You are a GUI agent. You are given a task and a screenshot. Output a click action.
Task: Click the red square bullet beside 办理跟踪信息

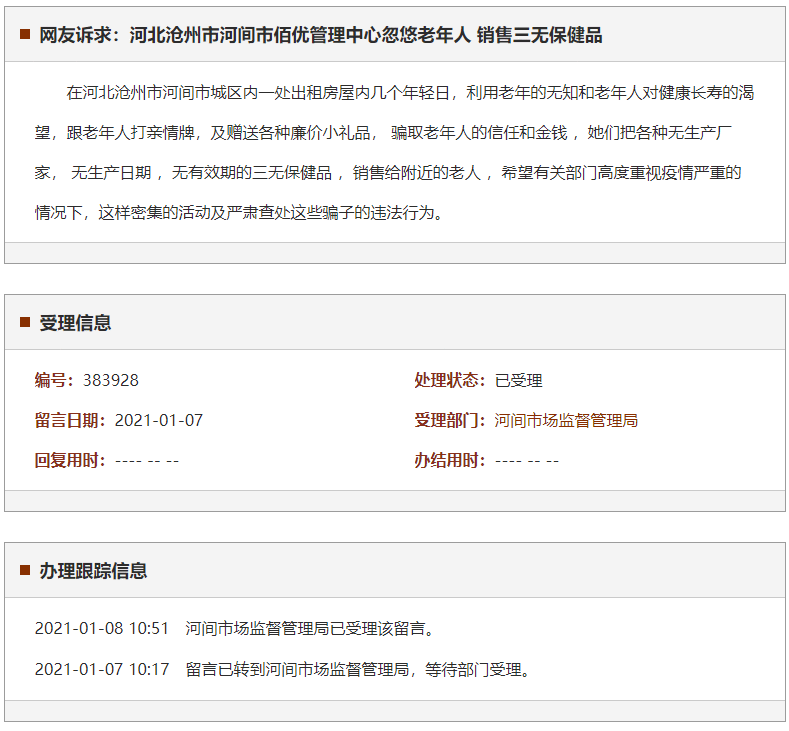25,570
